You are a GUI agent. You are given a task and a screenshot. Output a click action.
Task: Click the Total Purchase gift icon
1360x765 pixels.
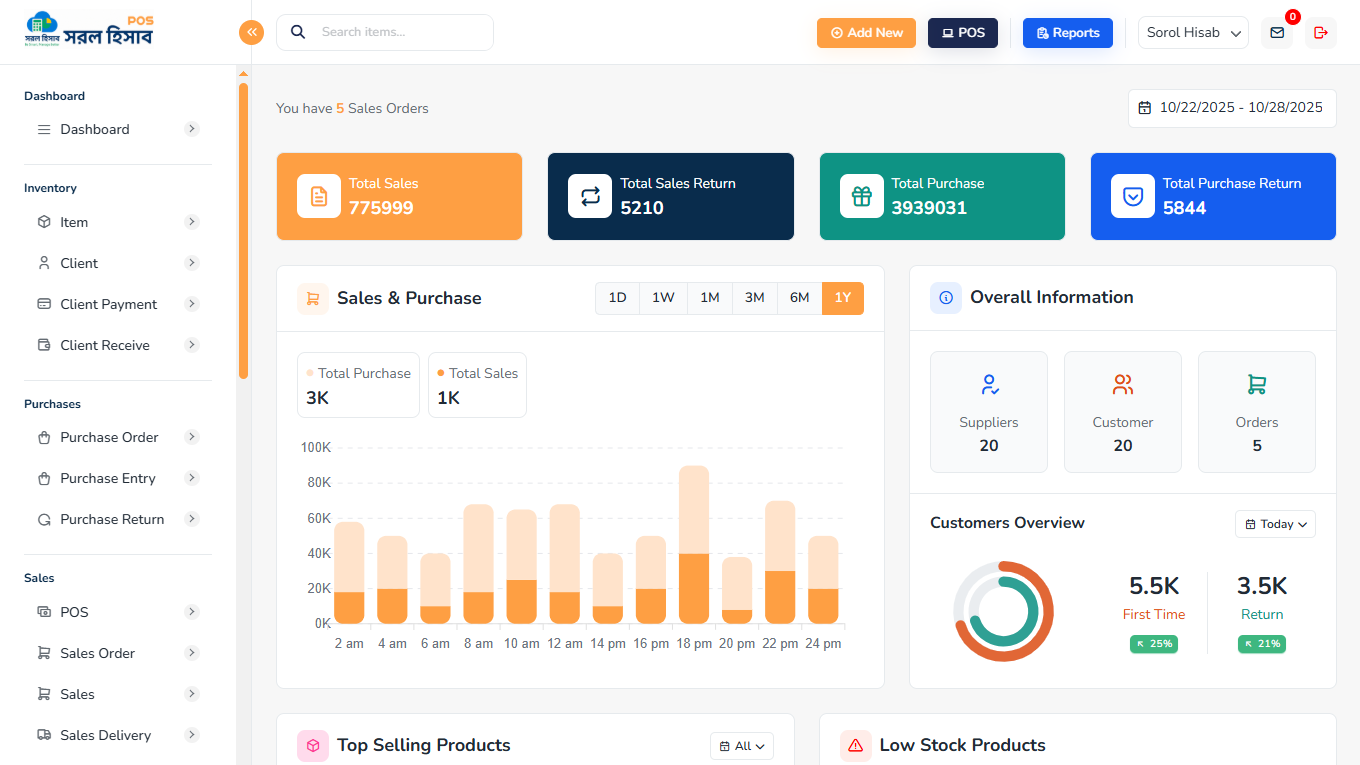click(x=861, y=196)
